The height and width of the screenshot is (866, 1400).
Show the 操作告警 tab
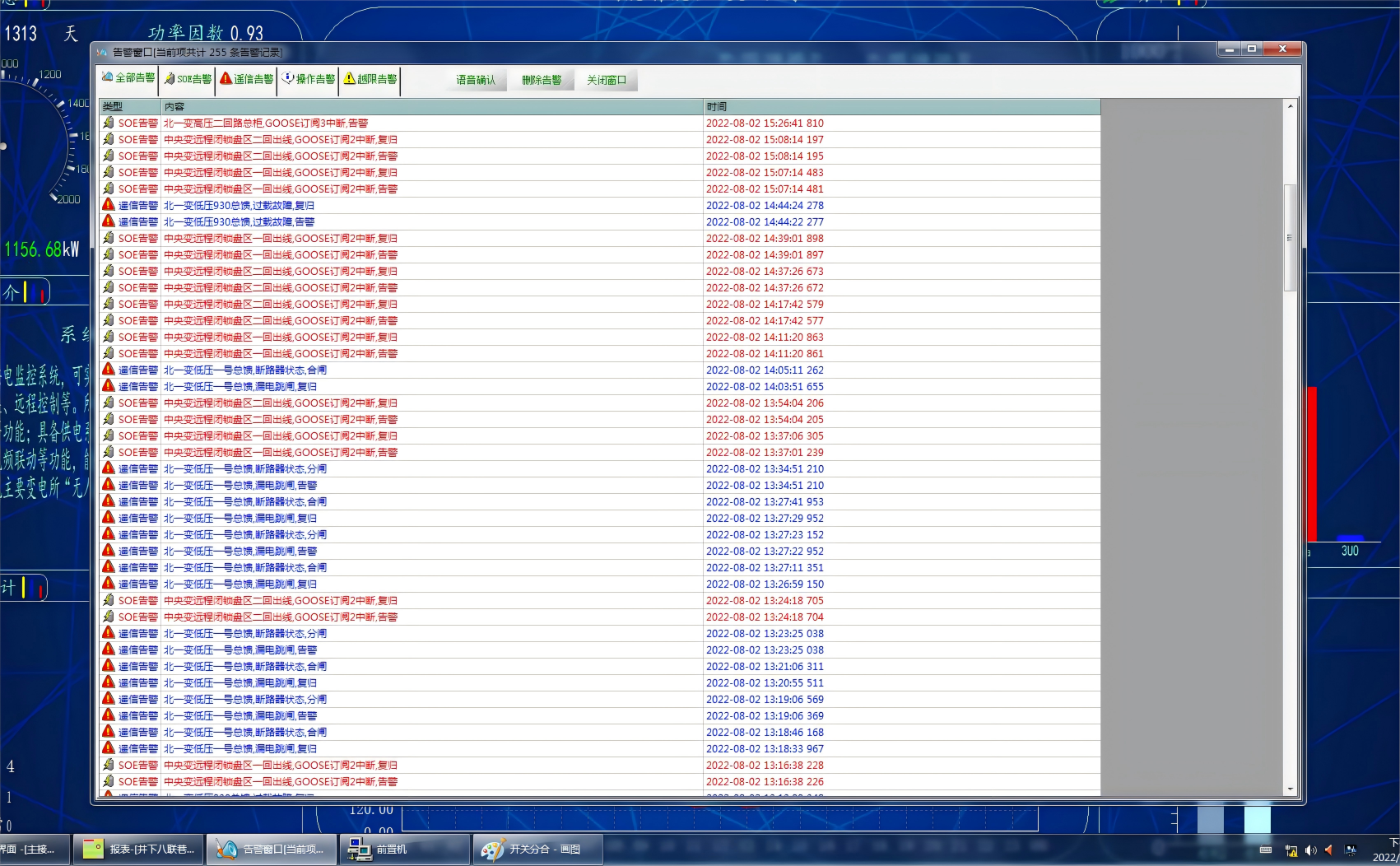309,79
